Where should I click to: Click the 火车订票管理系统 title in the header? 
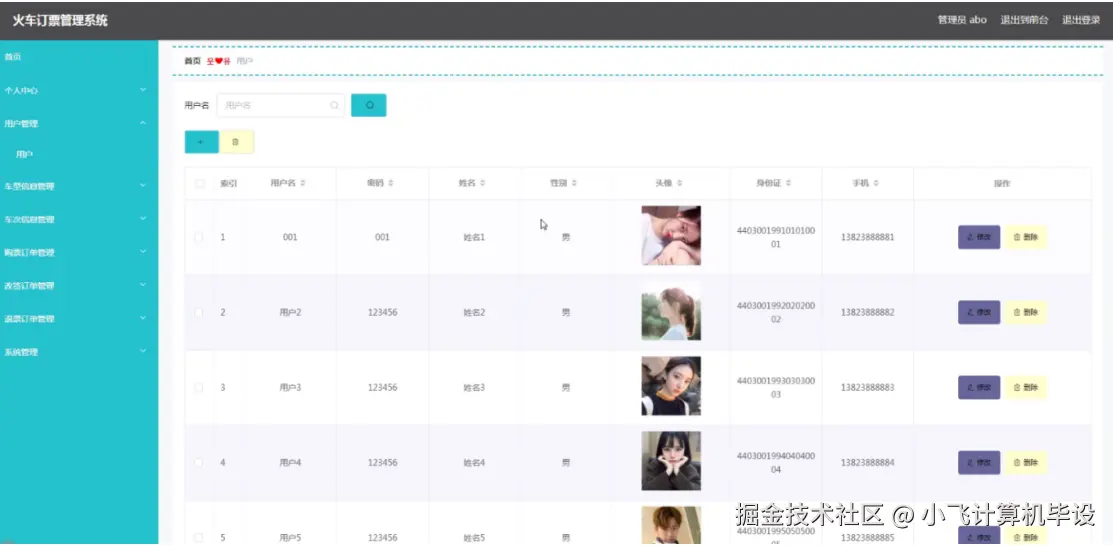point(60,21)
